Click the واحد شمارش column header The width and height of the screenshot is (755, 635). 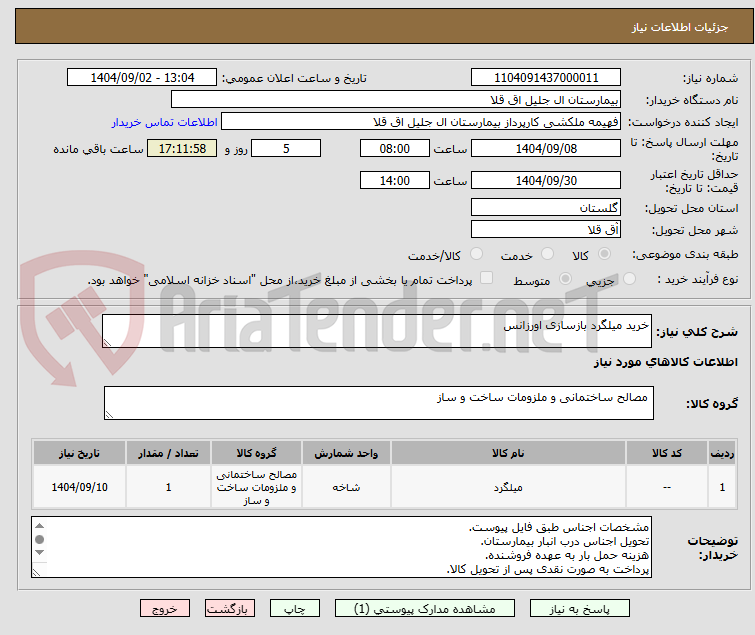tap(346, 453)
